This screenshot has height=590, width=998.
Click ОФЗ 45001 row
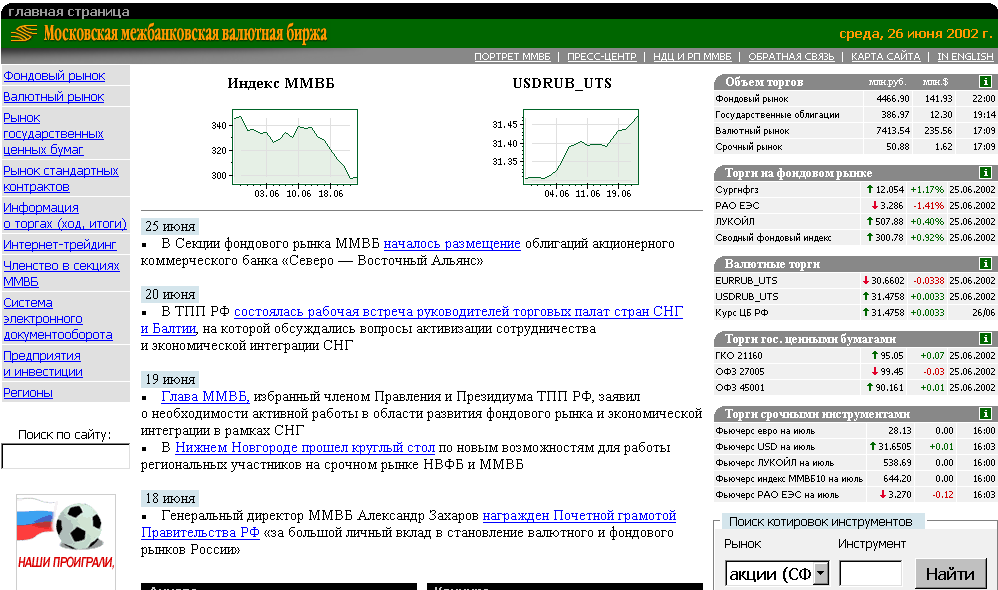[855, 388]
